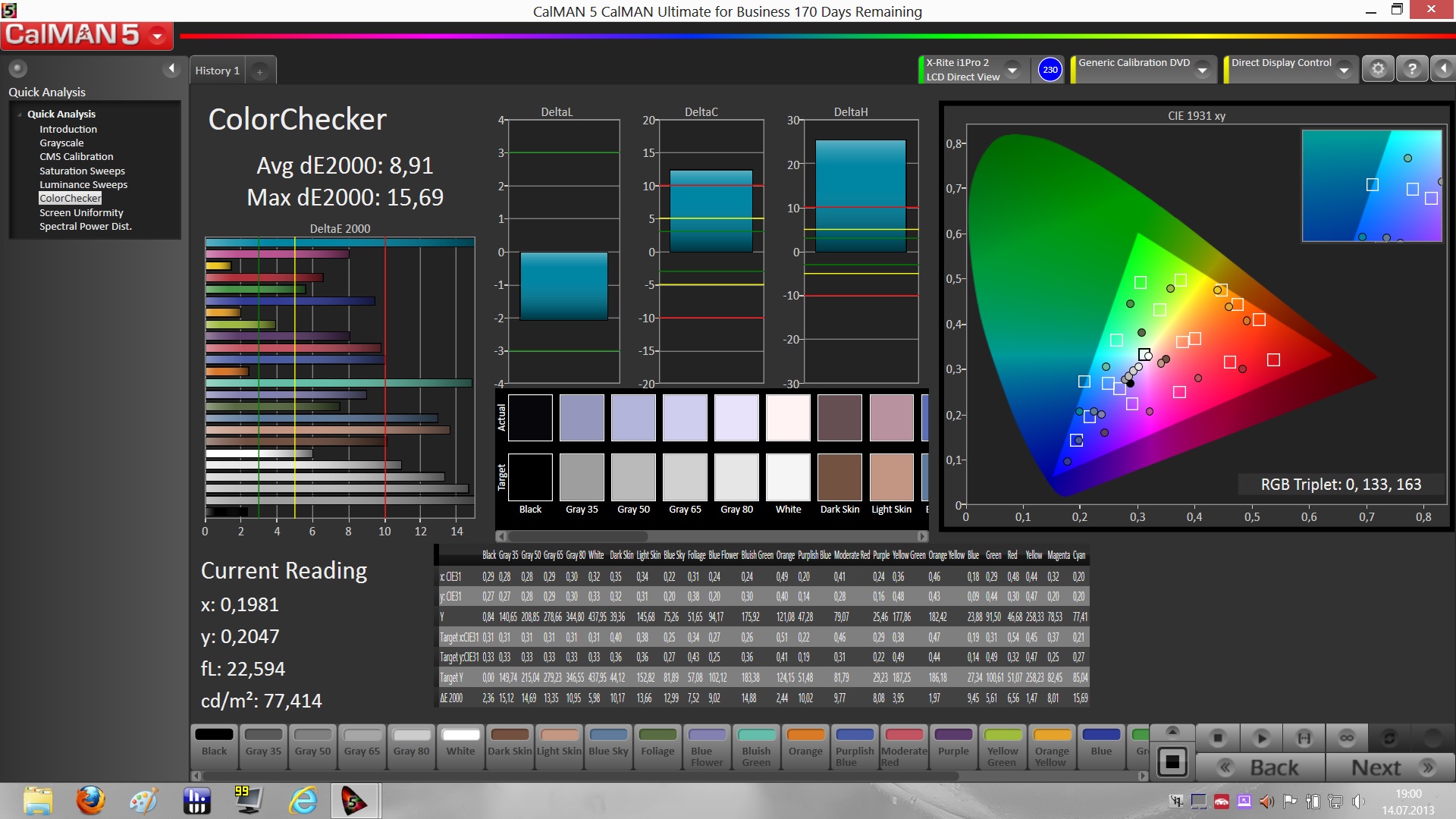
Task: Enable continuous read infinity icon
Action: tap(1347, 738)
